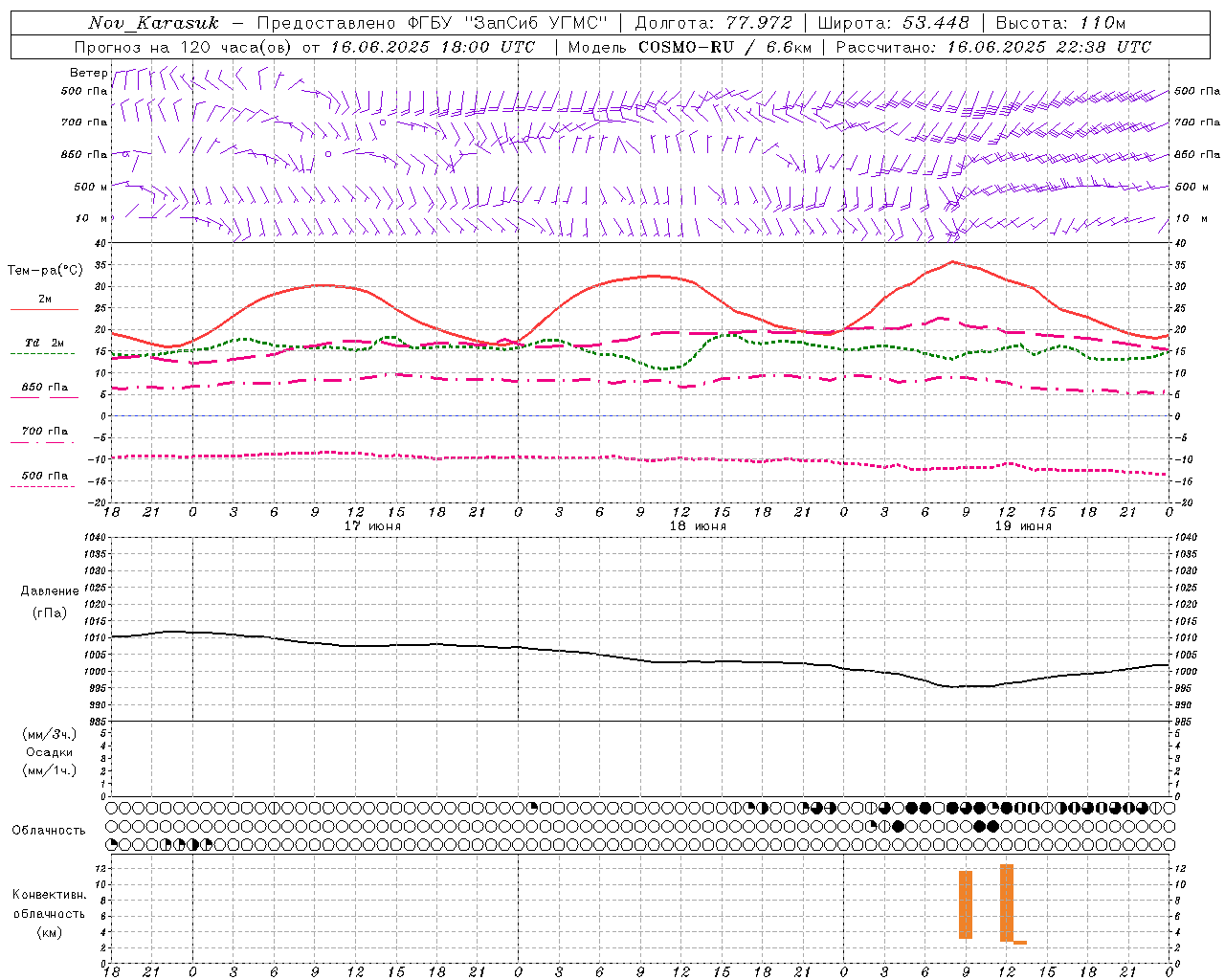Click the Облачность cloud cover label

pyautogui.click(x=49, y=830)
